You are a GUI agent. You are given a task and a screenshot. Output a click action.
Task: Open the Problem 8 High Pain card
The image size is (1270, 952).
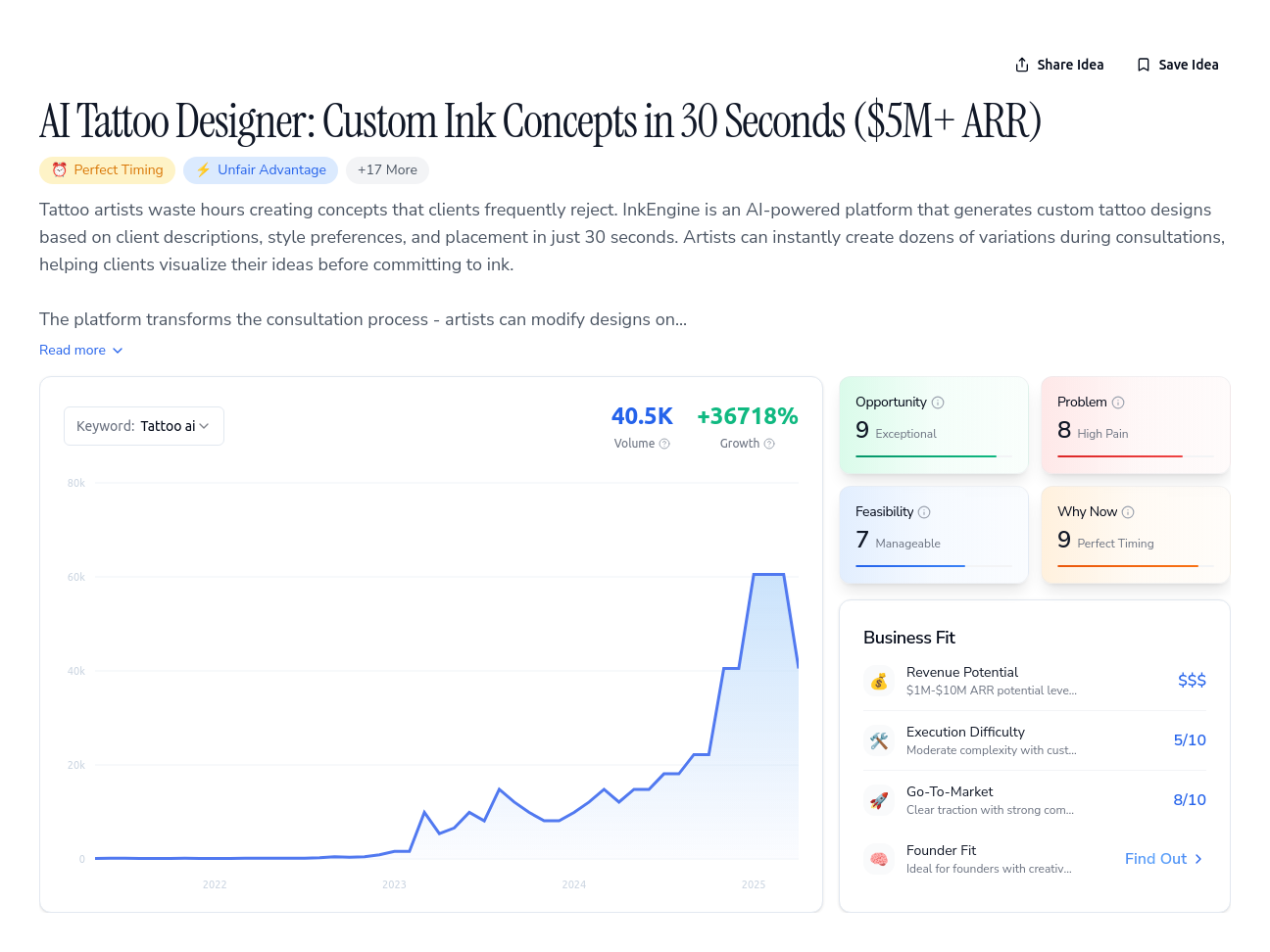(x=1136, y=425)
